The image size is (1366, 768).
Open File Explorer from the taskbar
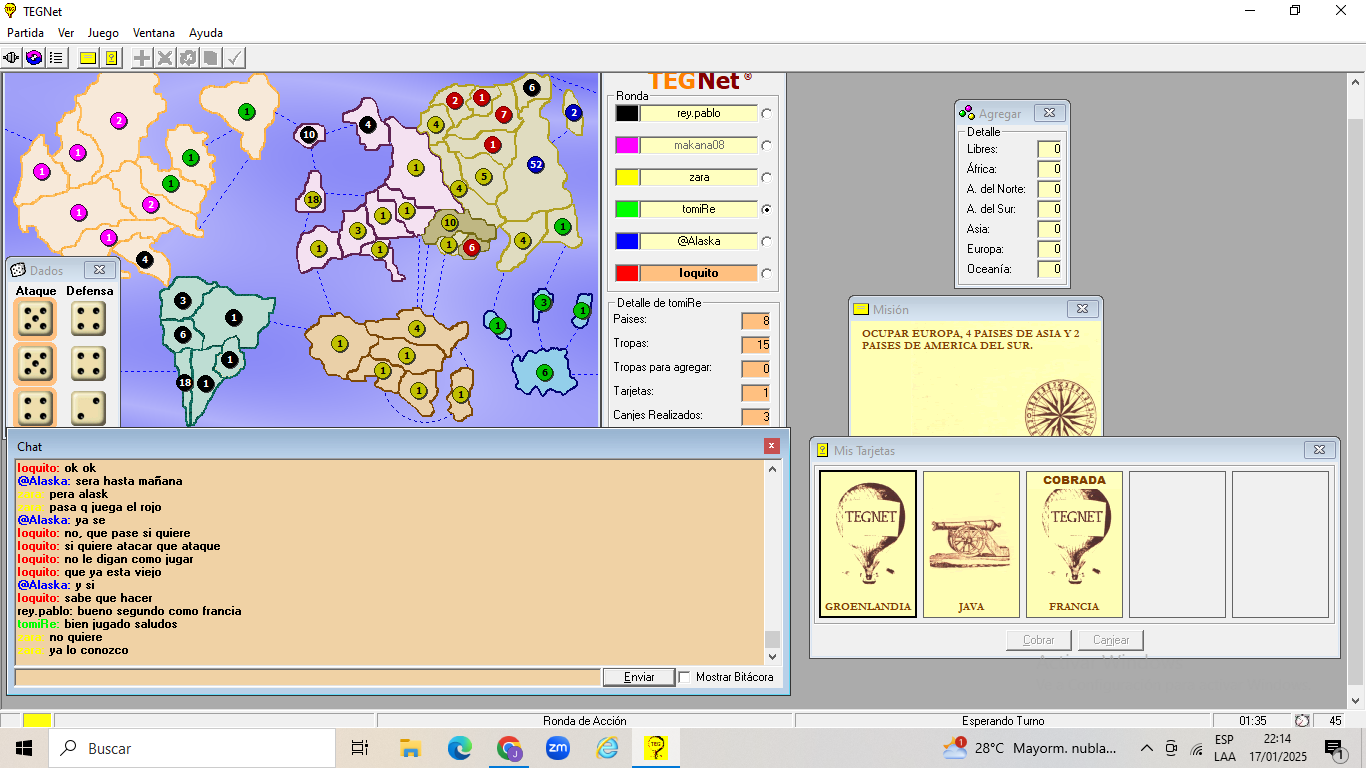pyautogui.click(x=410, y=747)
